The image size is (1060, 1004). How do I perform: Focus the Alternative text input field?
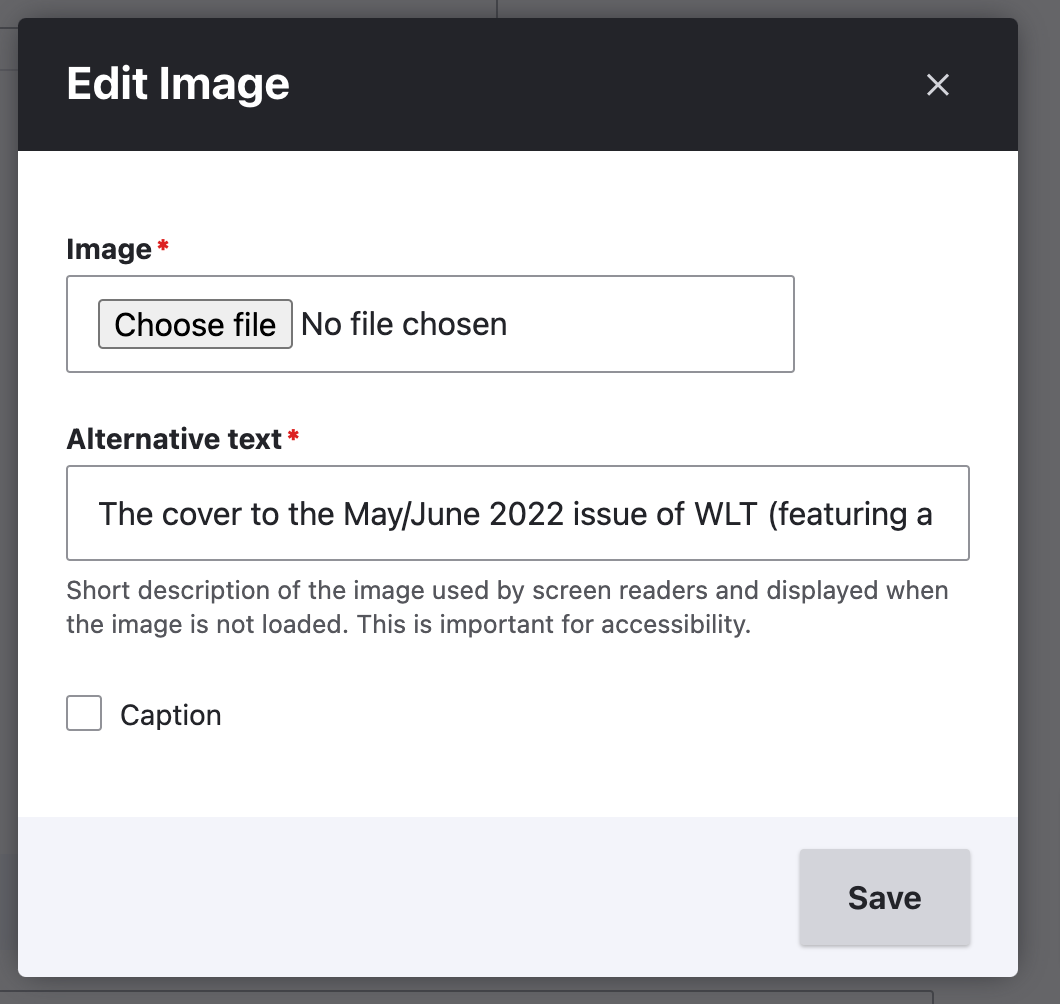(518, 513)
